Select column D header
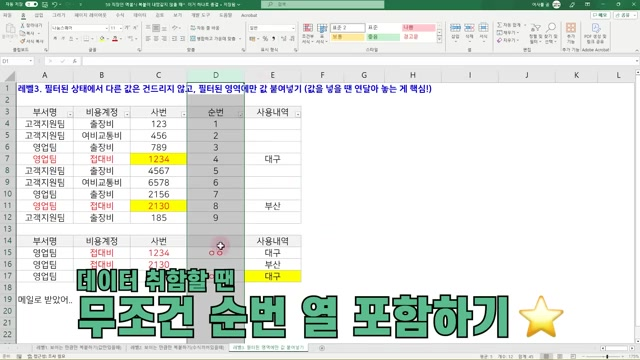640x360 pixels. point(216,75)
